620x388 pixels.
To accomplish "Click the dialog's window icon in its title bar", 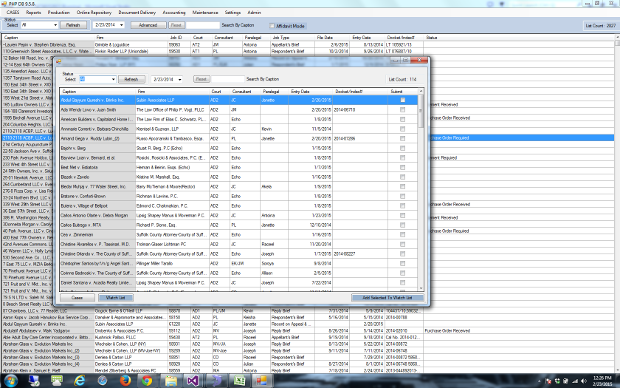I will [59, 61].
